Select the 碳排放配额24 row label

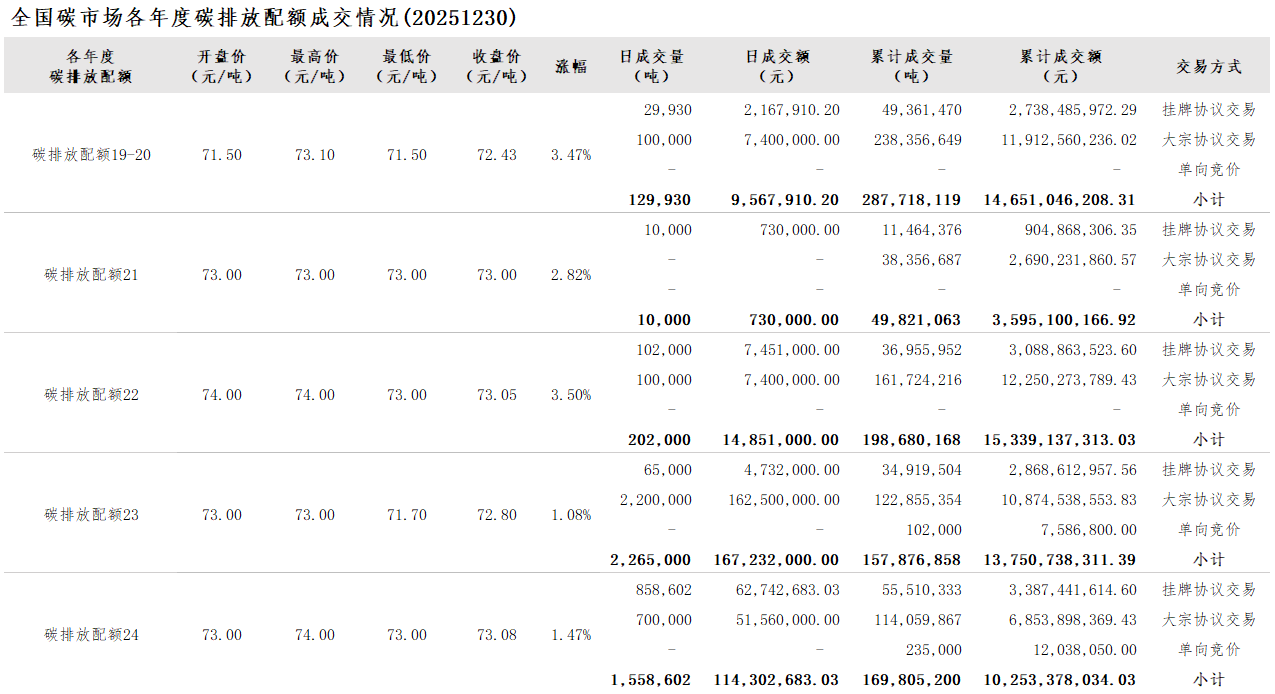point(92,635)
